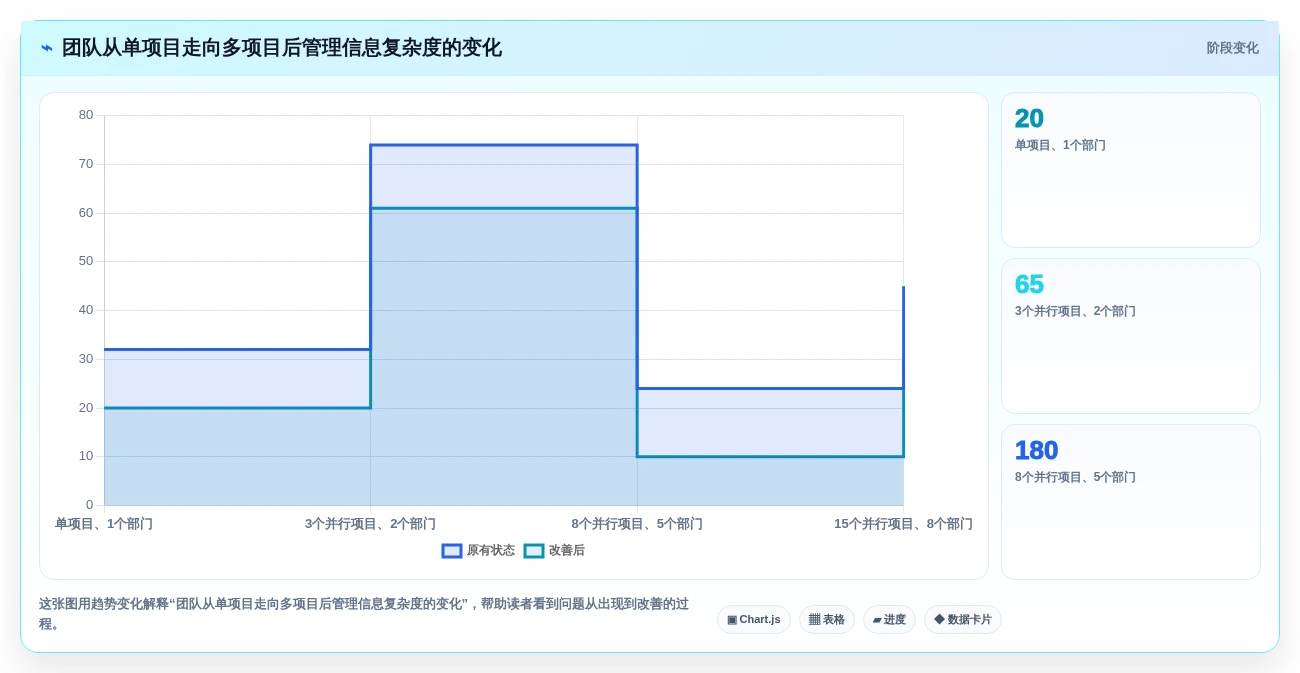Click x-axis label 8个并行项目、5个部门
This screenshot has width=1300, height=673.
[x=637, y=524]
